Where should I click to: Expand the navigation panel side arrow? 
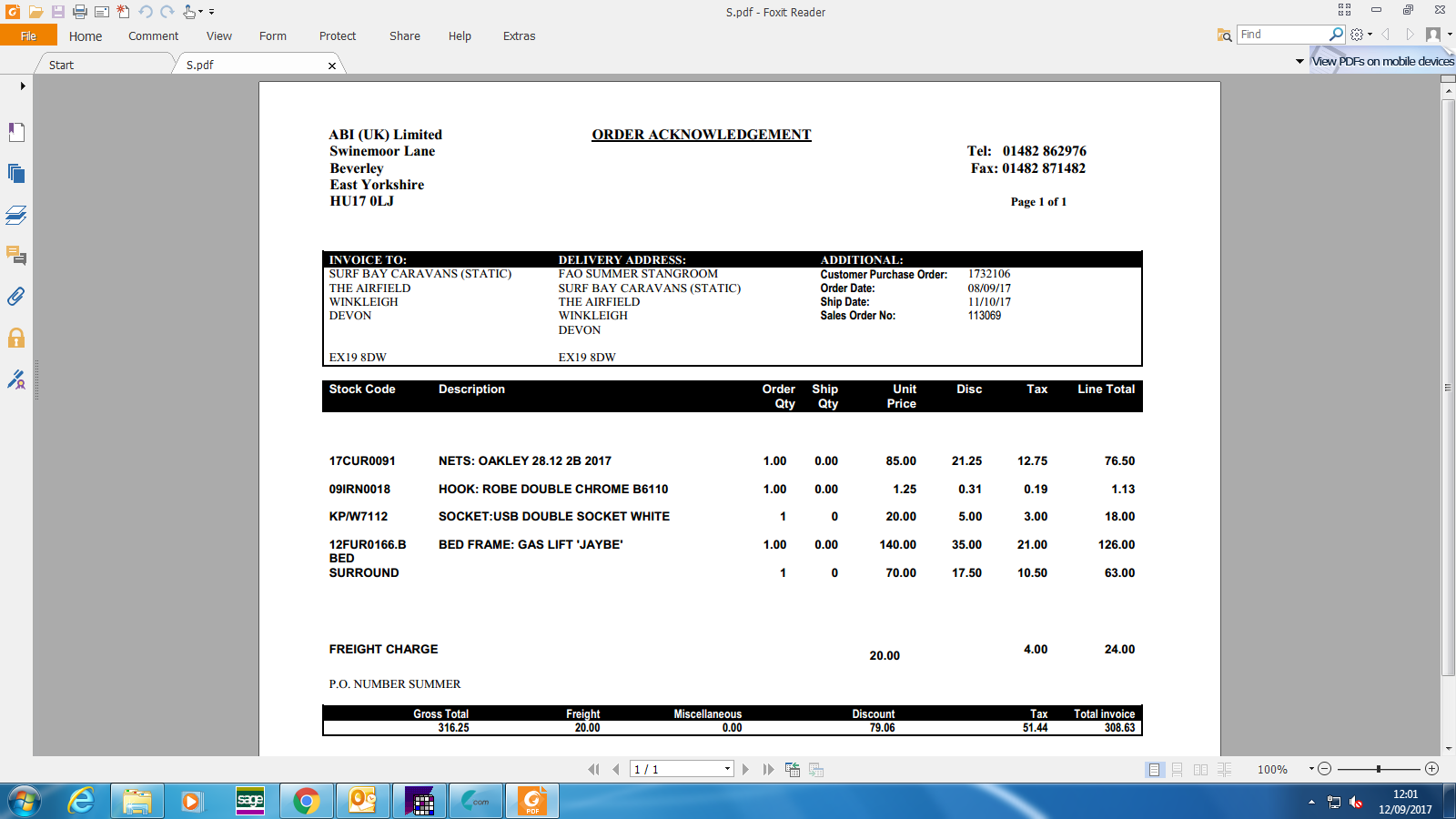[23, 86]
